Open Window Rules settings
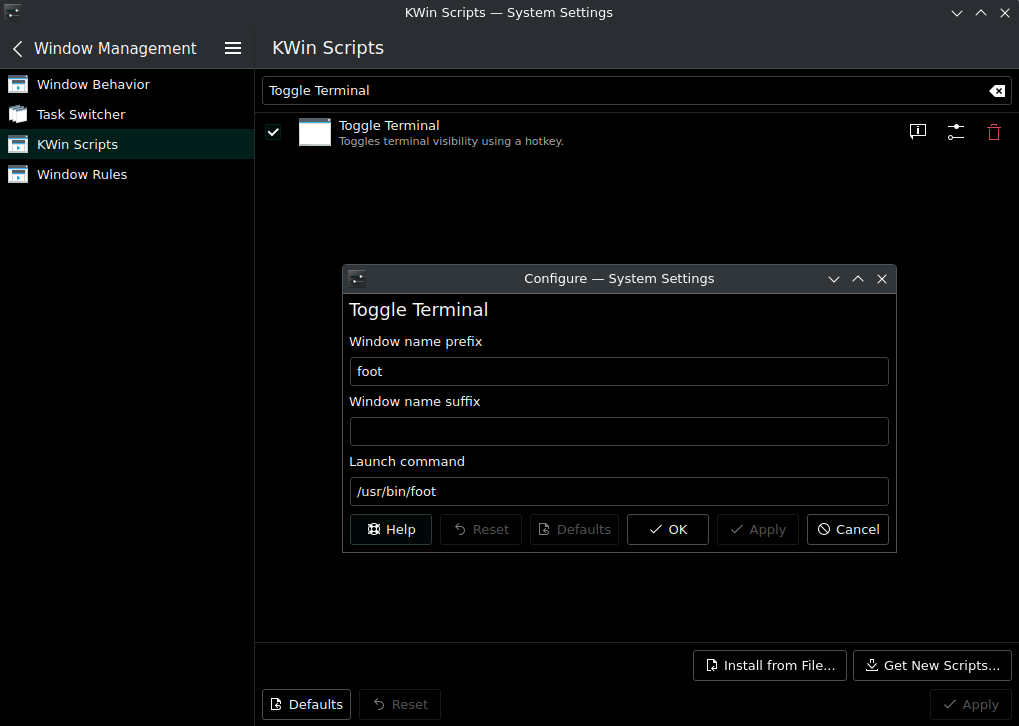Image resolution: width=1019 pixels, height=726 pixels. [127, 174]
